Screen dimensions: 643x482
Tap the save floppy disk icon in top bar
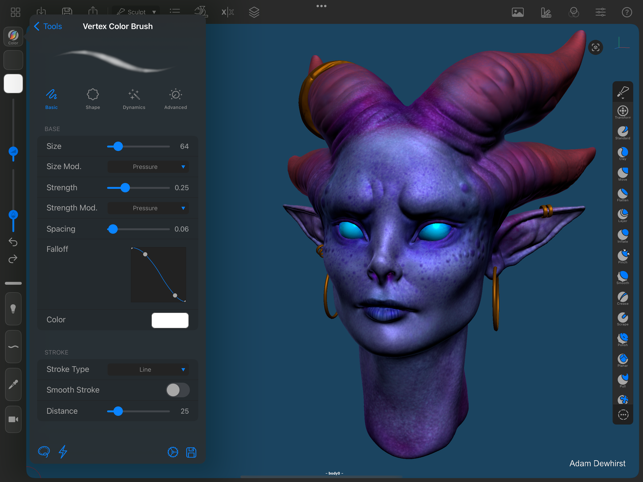click(x=67, y=11)
